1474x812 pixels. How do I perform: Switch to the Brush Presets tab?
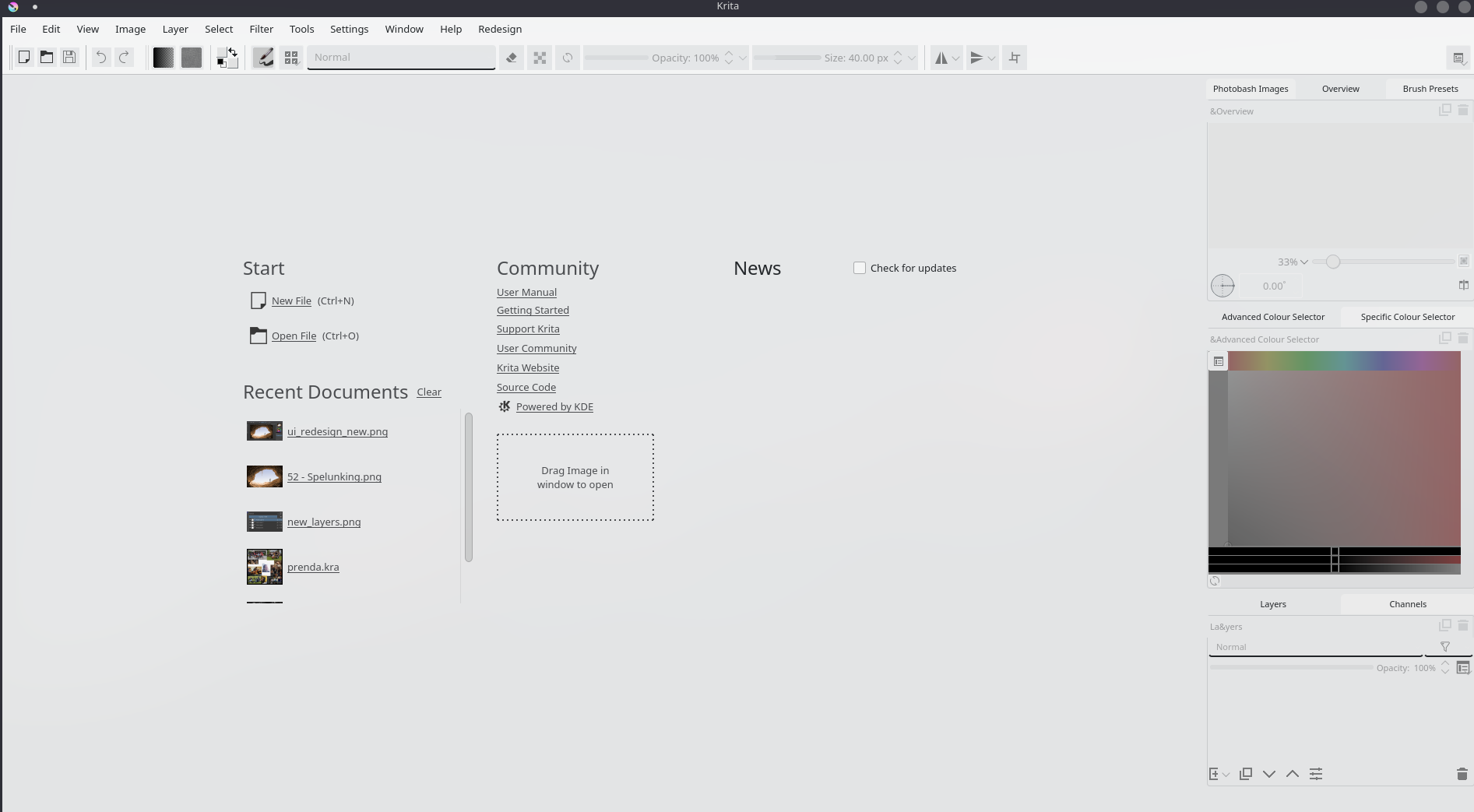1430,89
